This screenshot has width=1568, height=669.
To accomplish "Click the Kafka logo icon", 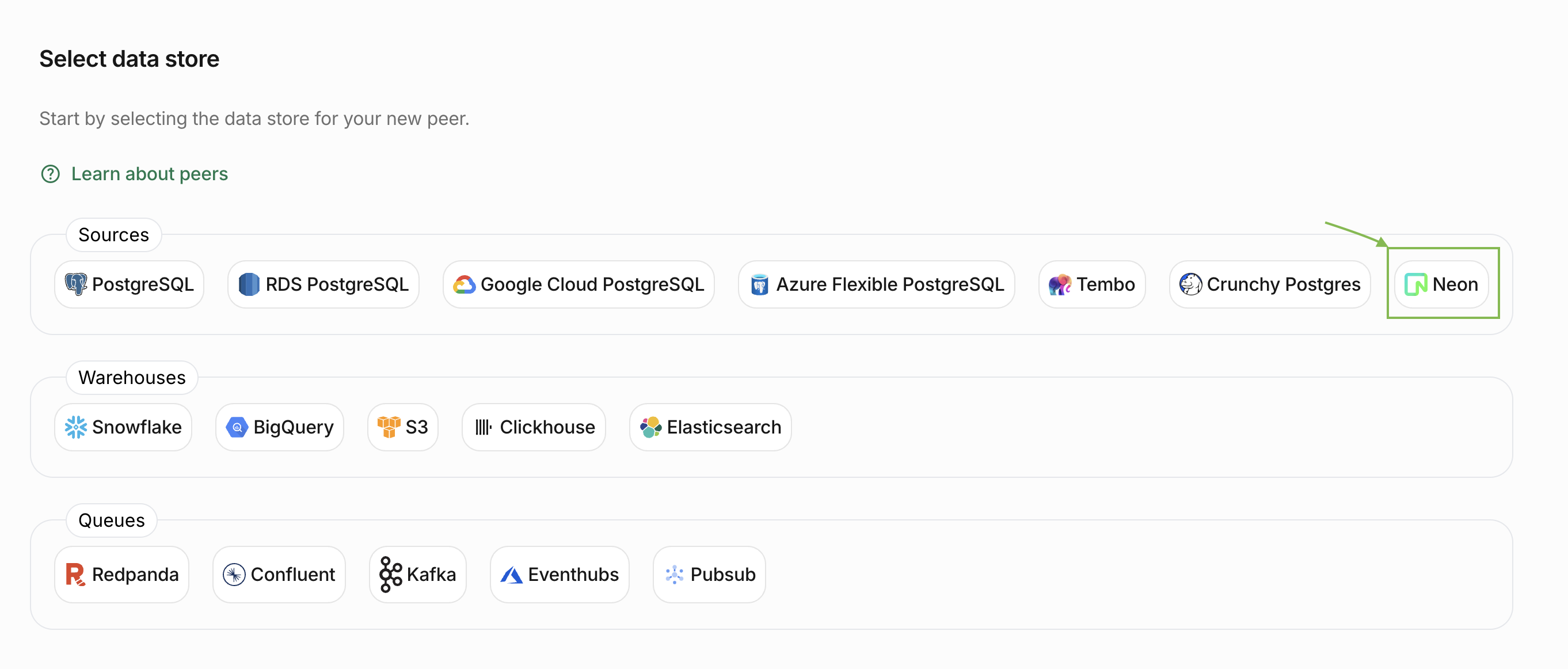I will click(390, 574).
